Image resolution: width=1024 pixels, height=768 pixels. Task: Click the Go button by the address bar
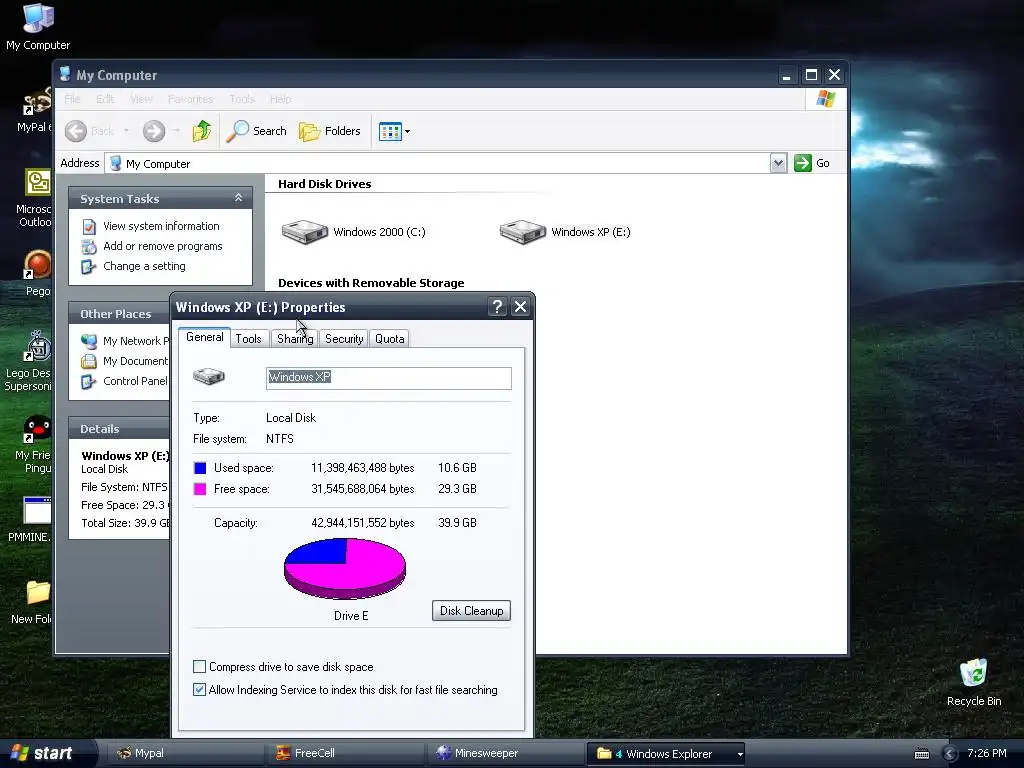[x=812, y=163]
